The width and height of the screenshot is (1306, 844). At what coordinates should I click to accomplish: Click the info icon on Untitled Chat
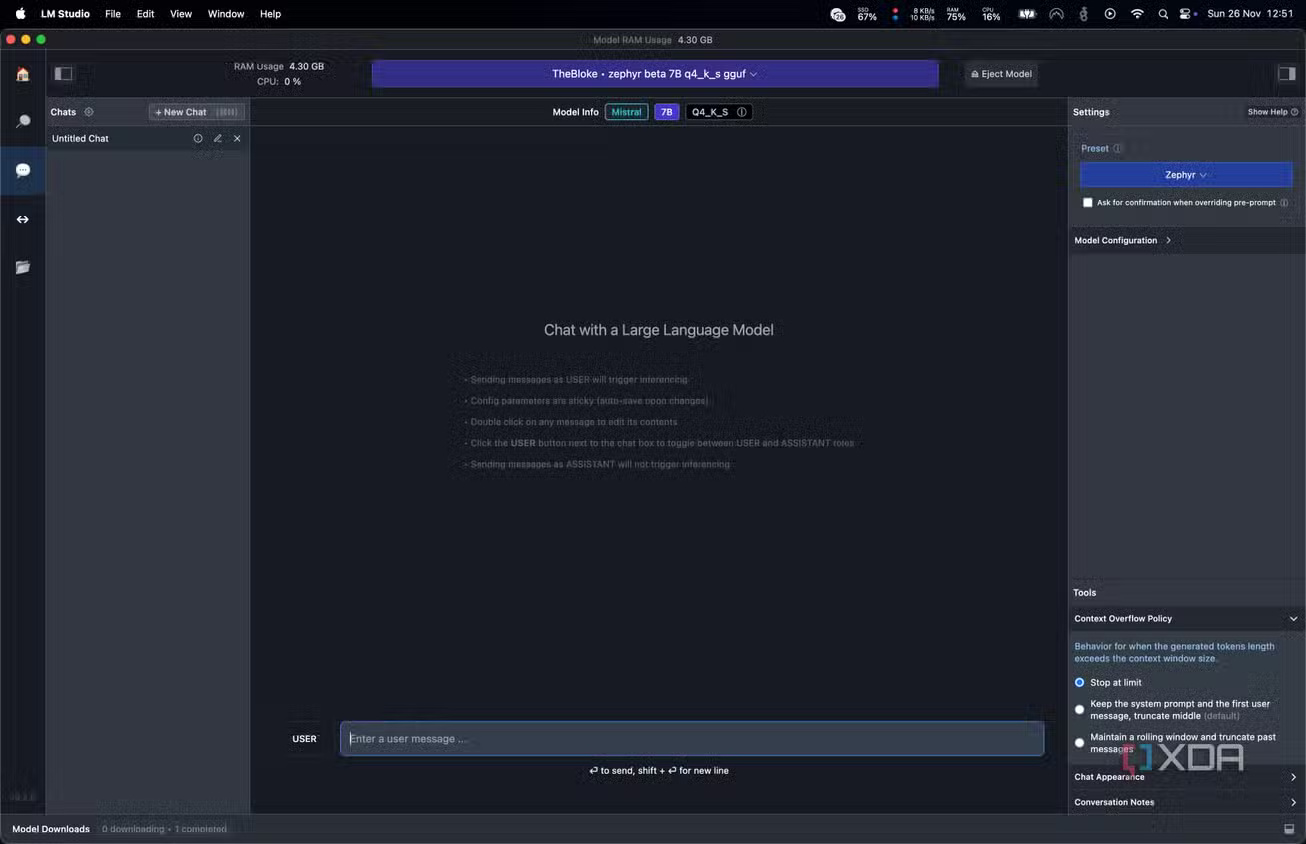coord(198,138)
